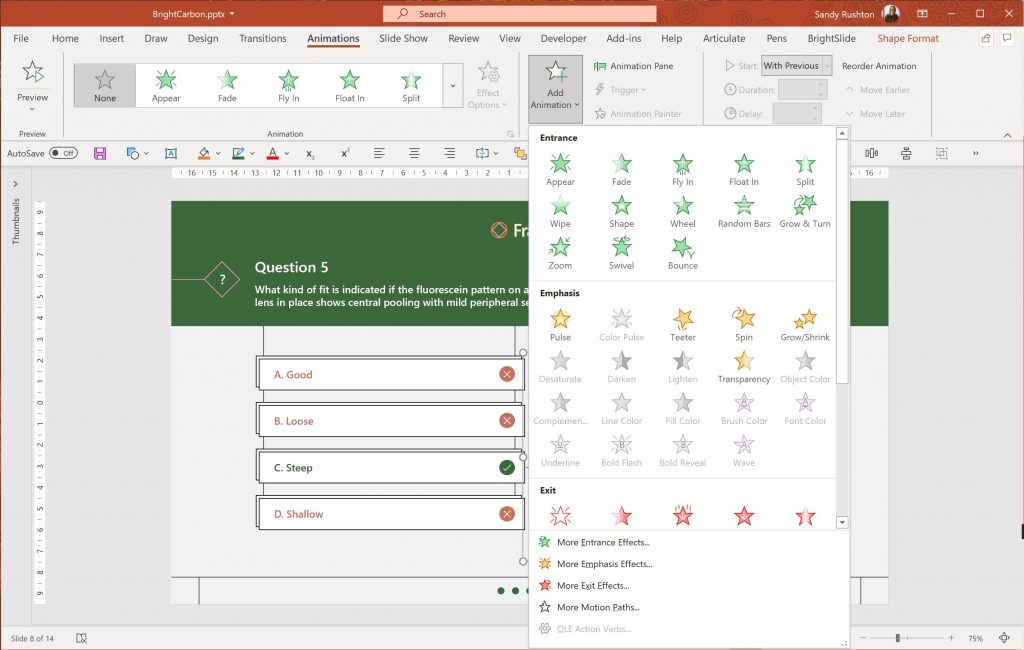Open the Effect Options dropdown
This screenshot has width=1024, height=650.
click(488, 85)
